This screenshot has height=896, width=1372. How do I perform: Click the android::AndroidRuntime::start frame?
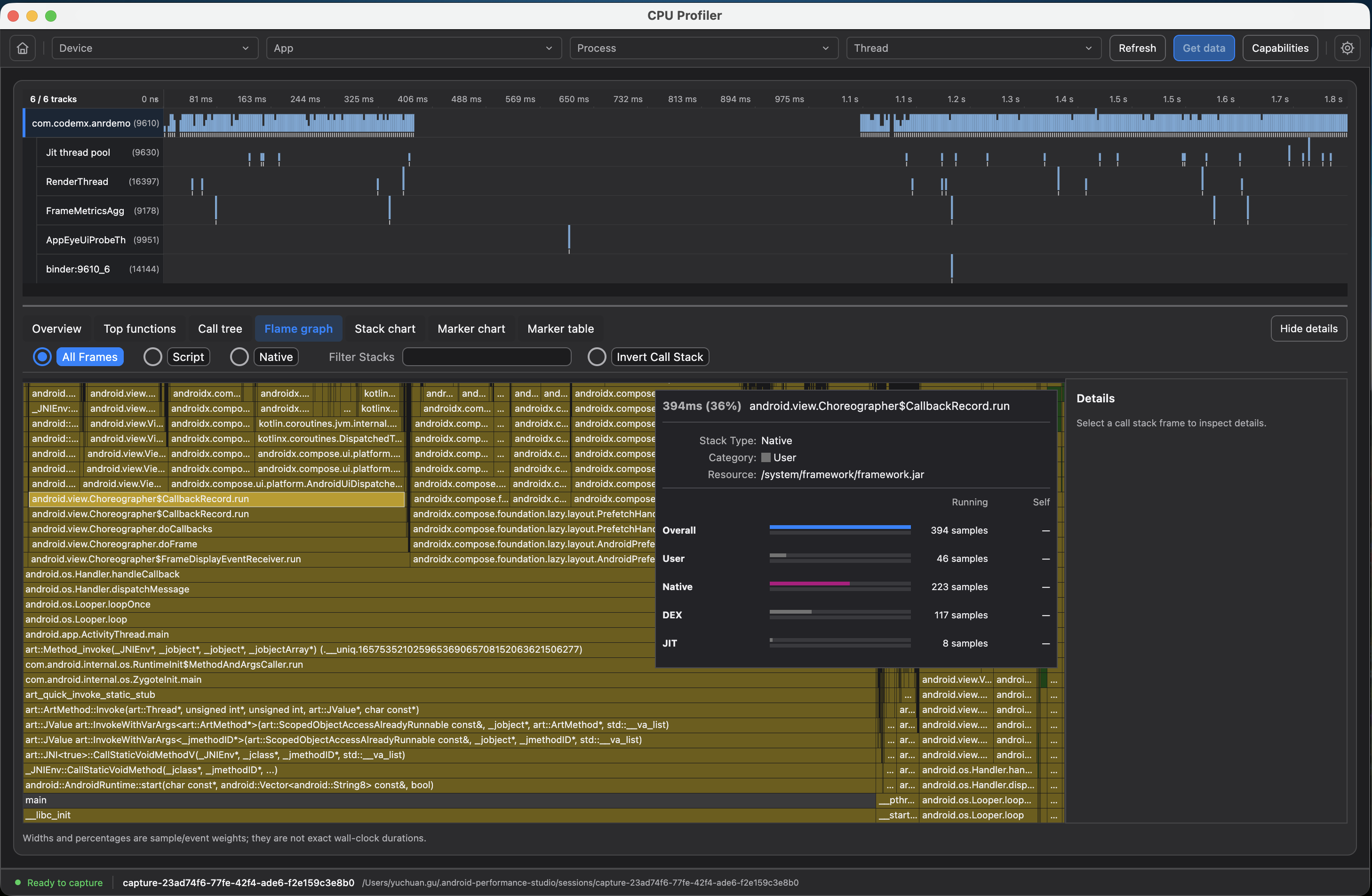[450, 785]
